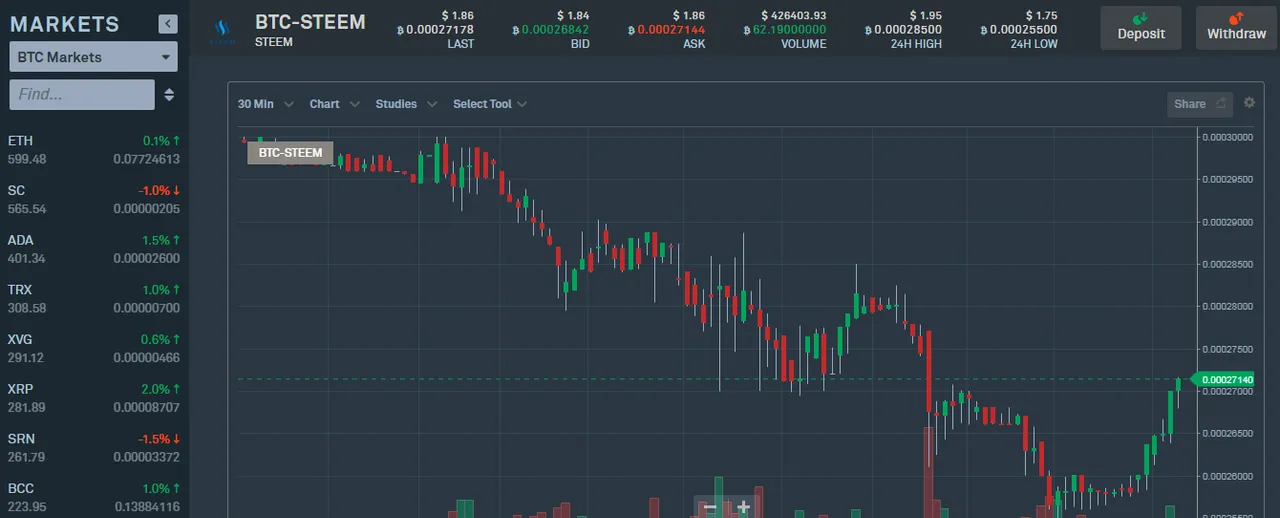Click the 24H LOW value 0.00025500

point(1018,30)
